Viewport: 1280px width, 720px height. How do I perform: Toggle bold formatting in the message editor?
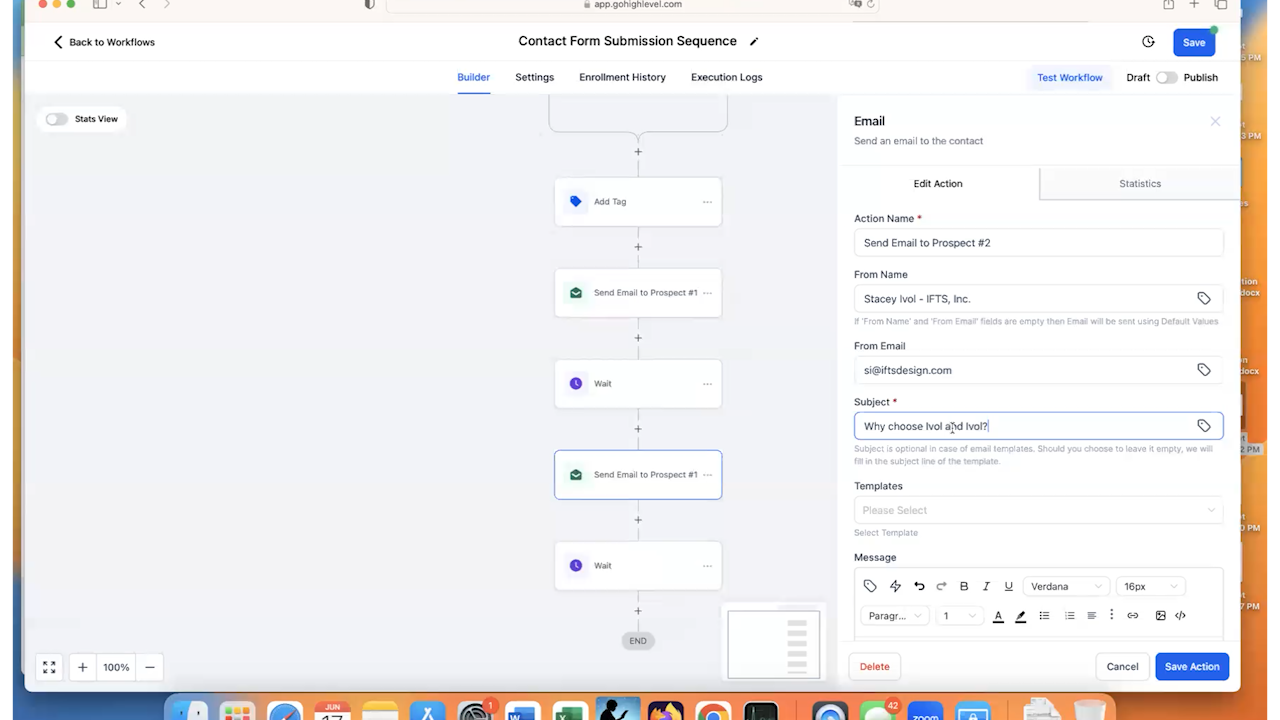963,586
